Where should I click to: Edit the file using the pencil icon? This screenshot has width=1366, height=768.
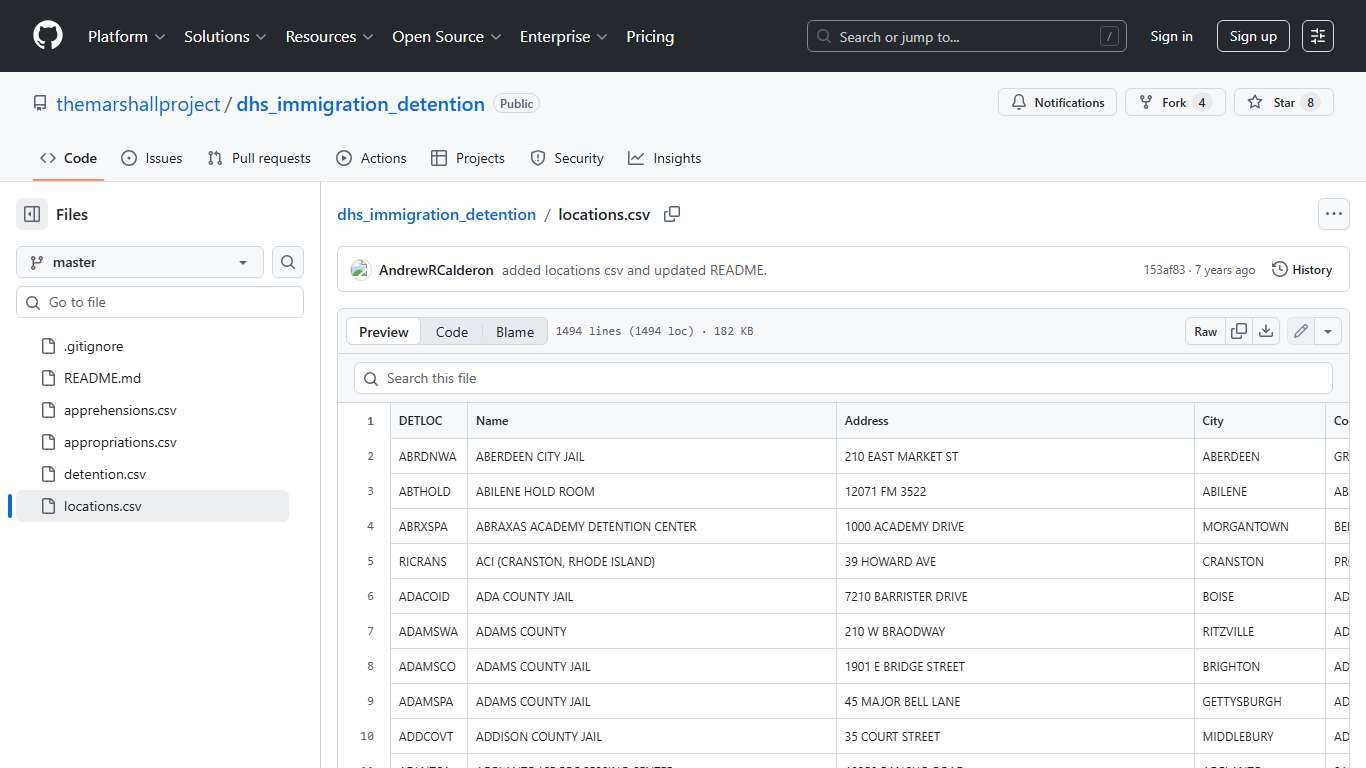pos(1300,330)
